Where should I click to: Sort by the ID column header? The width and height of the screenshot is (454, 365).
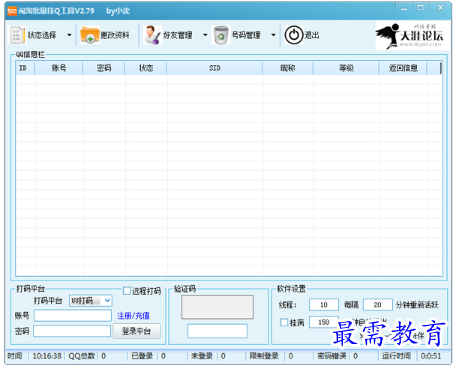(x=25, y=68)
